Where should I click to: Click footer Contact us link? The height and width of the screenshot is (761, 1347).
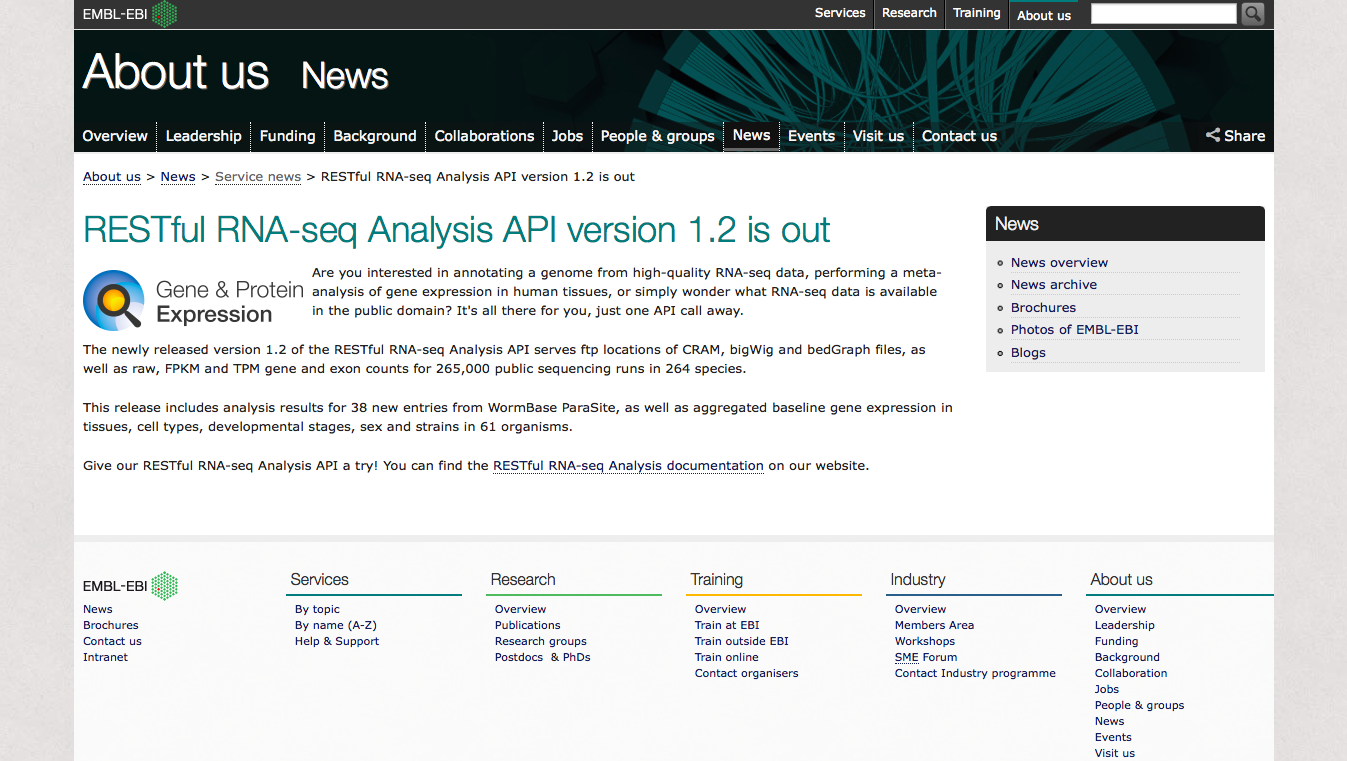tap(112, 641)
